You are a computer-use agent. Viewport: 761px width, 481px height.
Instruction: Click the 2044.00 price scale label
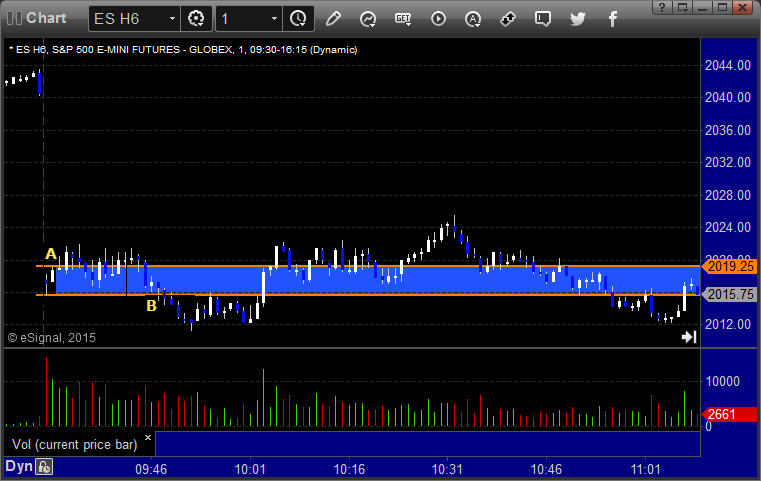pyautogui.click(x=728, y=65)
